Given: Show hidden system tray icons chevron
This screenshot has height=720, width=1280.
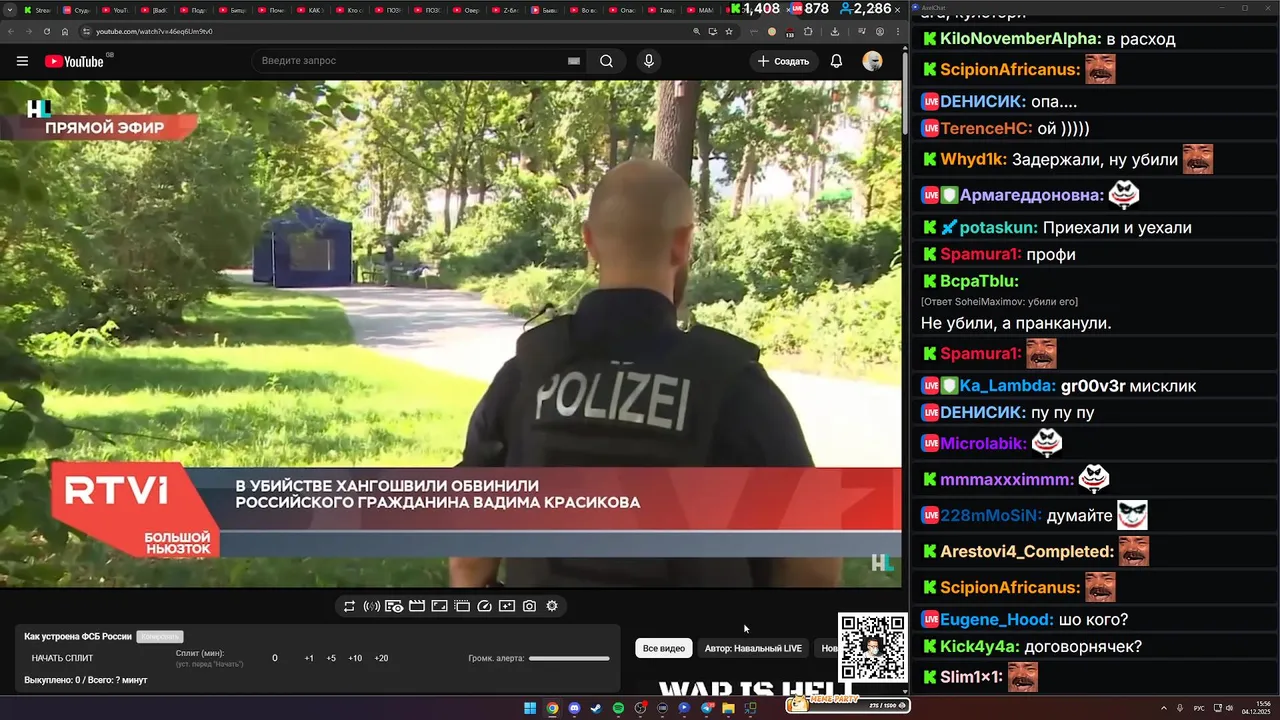Looking at the screenshot, I should point(1166,708).
